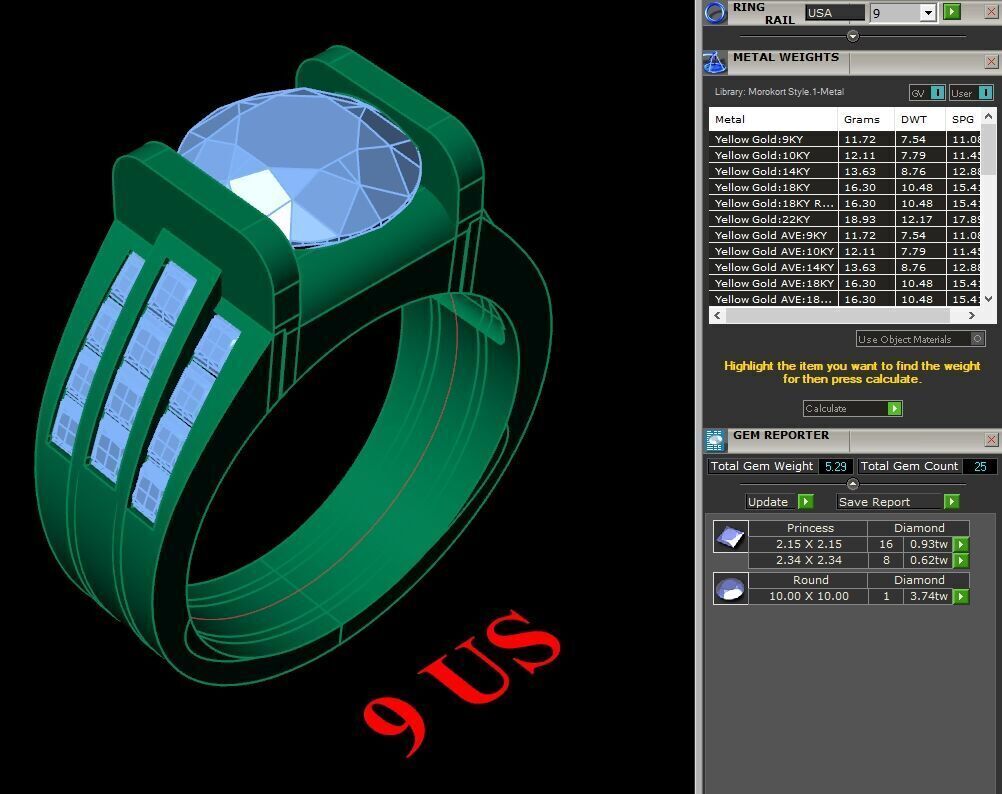The image size is (1002, 794).
Task: Click the up arrow of the metal list scrollbar
Action: [989, 116]
